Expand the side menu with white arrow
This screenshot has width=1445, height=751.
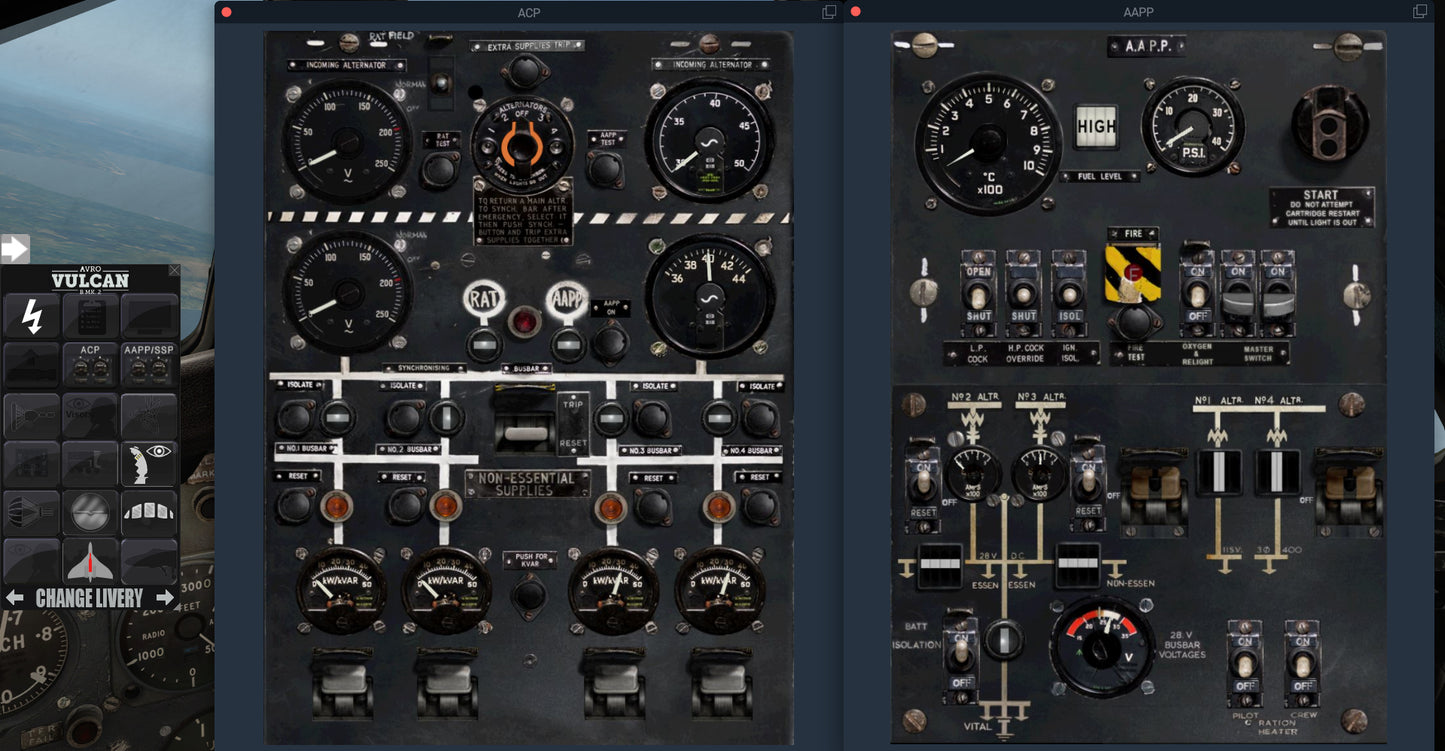pos(15,248)
